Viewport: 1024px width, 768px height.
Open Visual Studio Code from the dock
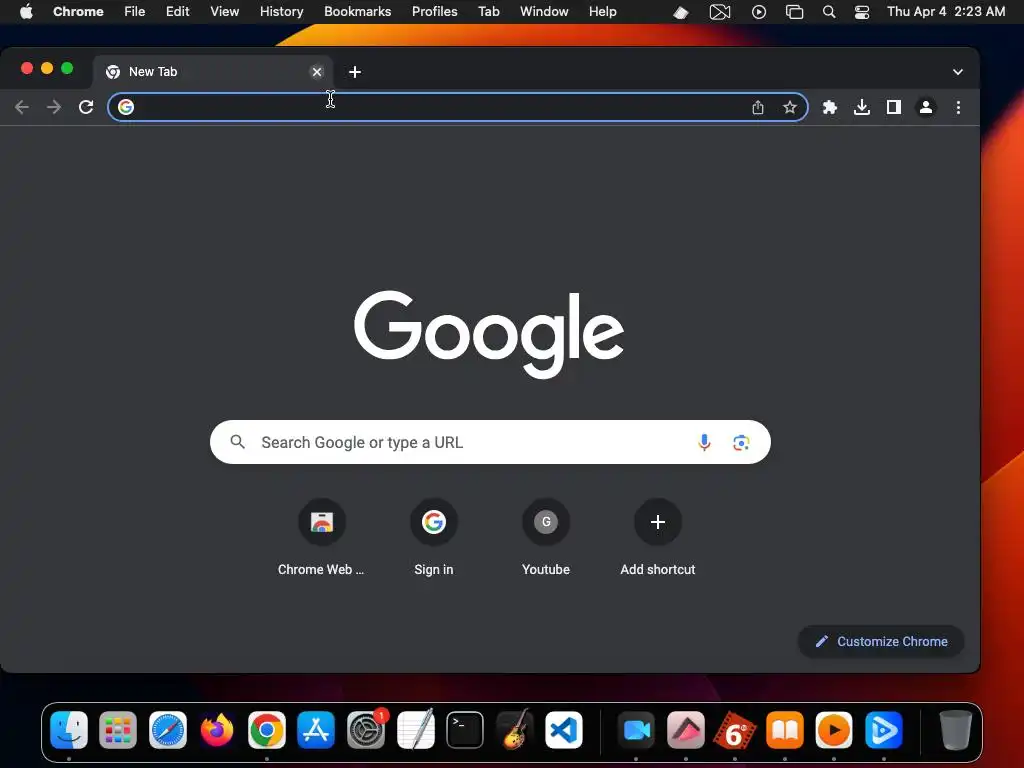(564, 730)
